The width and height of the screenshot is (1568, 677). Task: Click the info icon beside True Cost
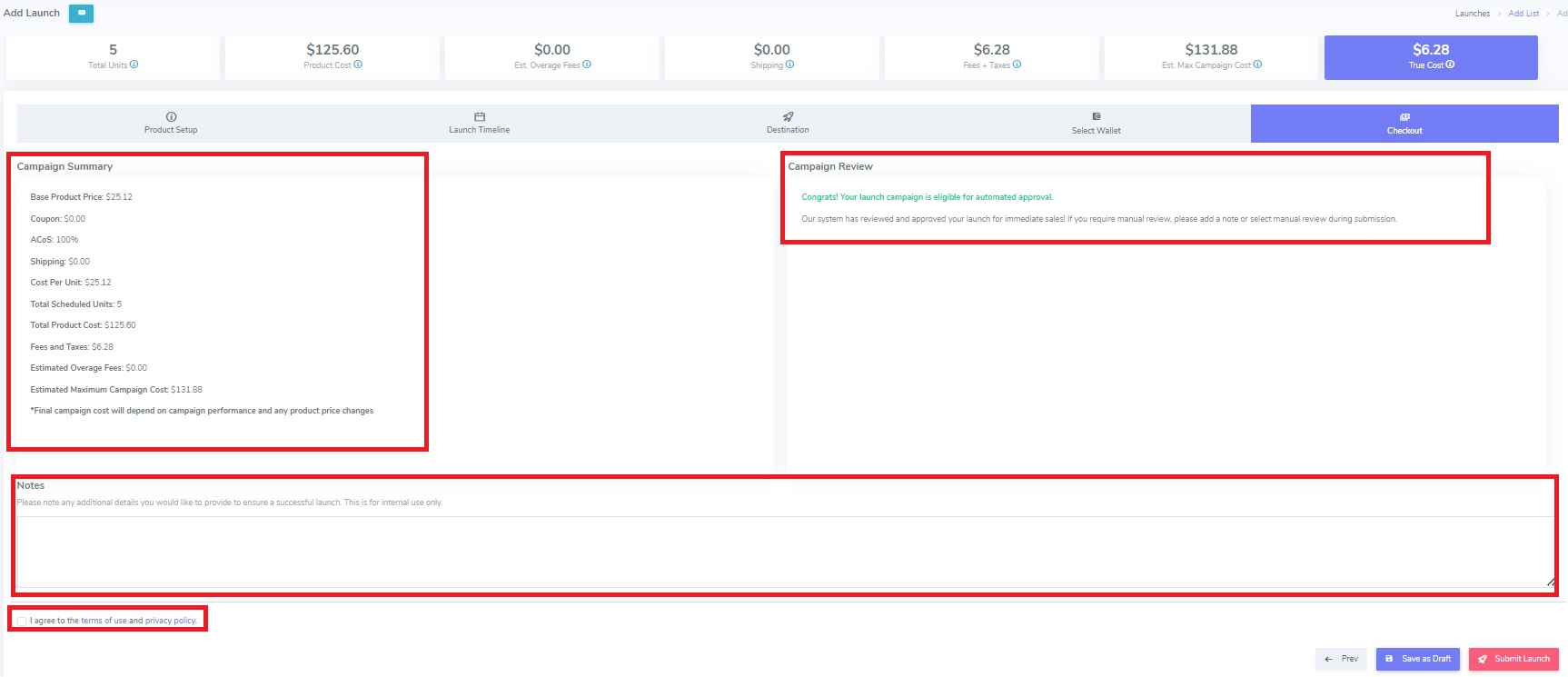(1450, 65)
